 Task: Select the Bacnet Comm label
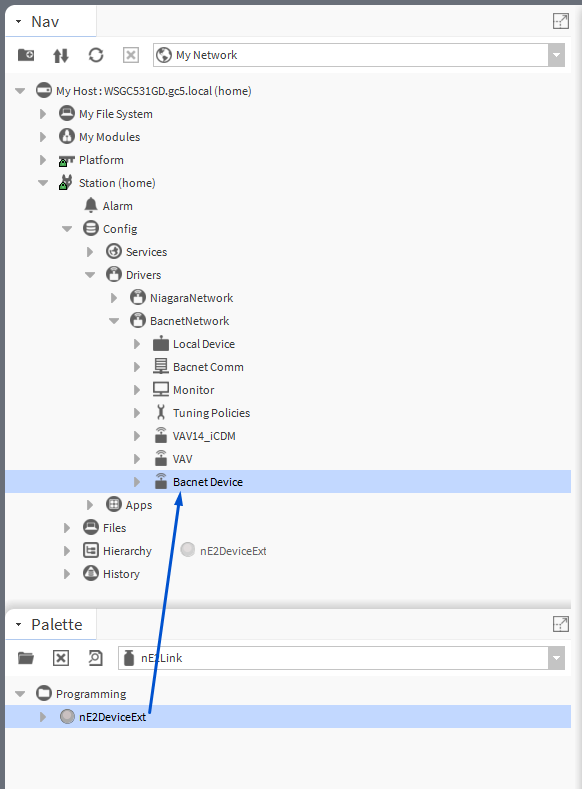pos(208,367)
